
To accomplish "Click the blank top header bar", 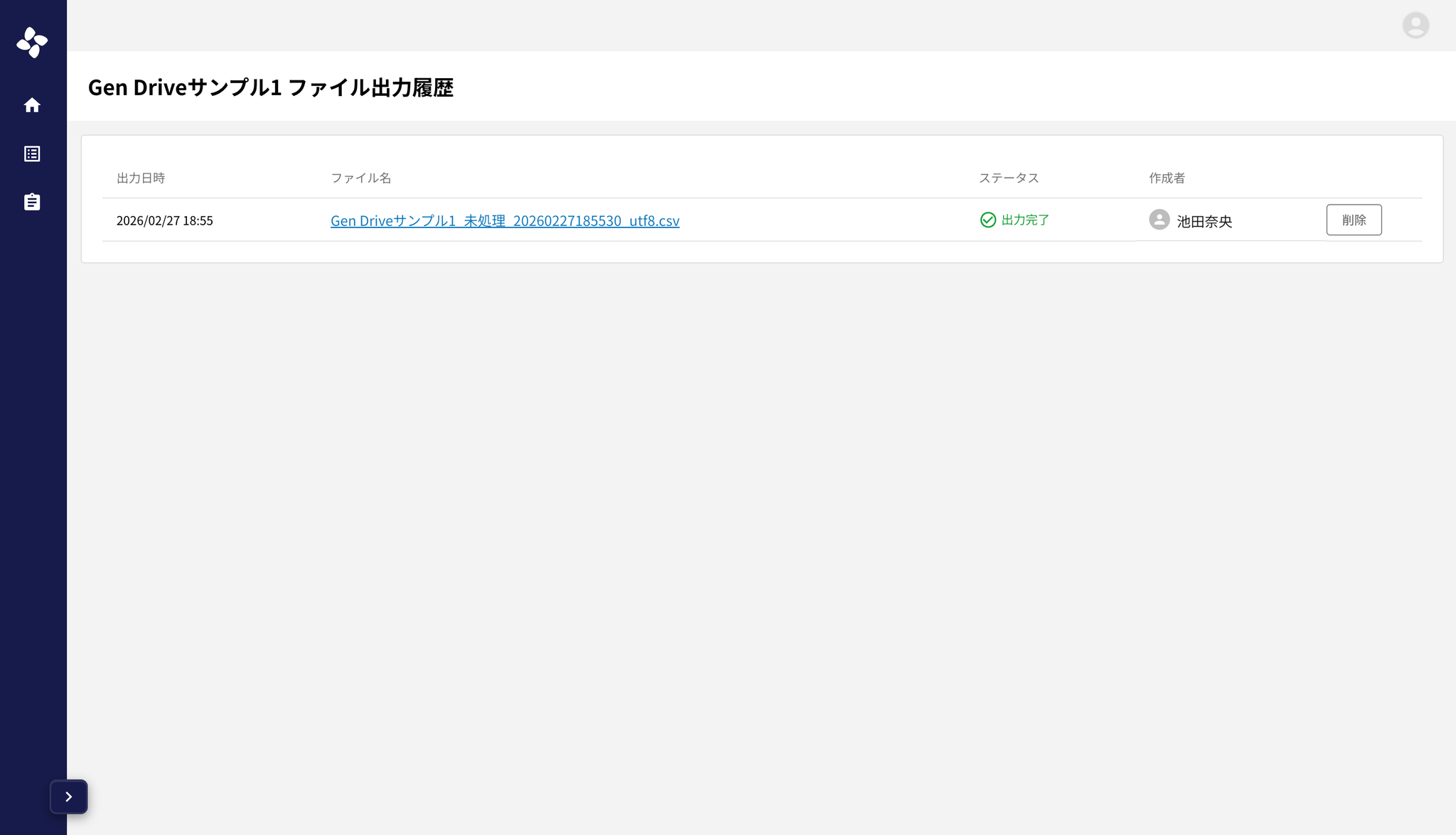I will point(711,26).
